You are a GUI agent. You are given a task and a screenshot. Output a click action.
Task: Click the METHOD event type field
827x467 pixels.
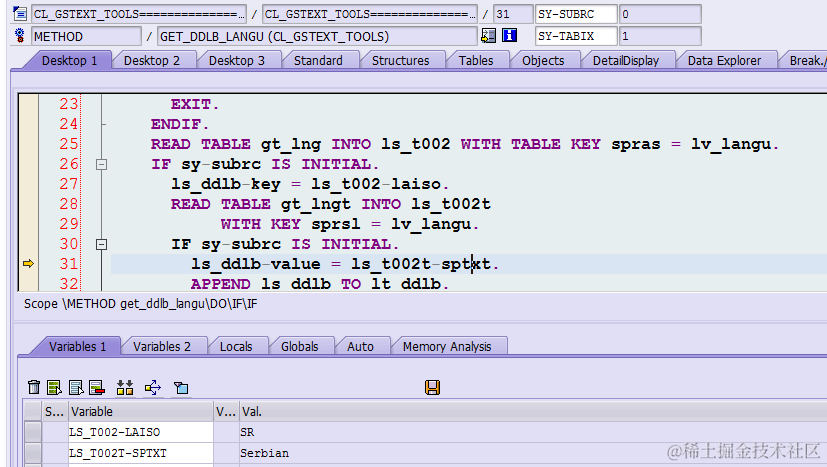click(86, 36)
